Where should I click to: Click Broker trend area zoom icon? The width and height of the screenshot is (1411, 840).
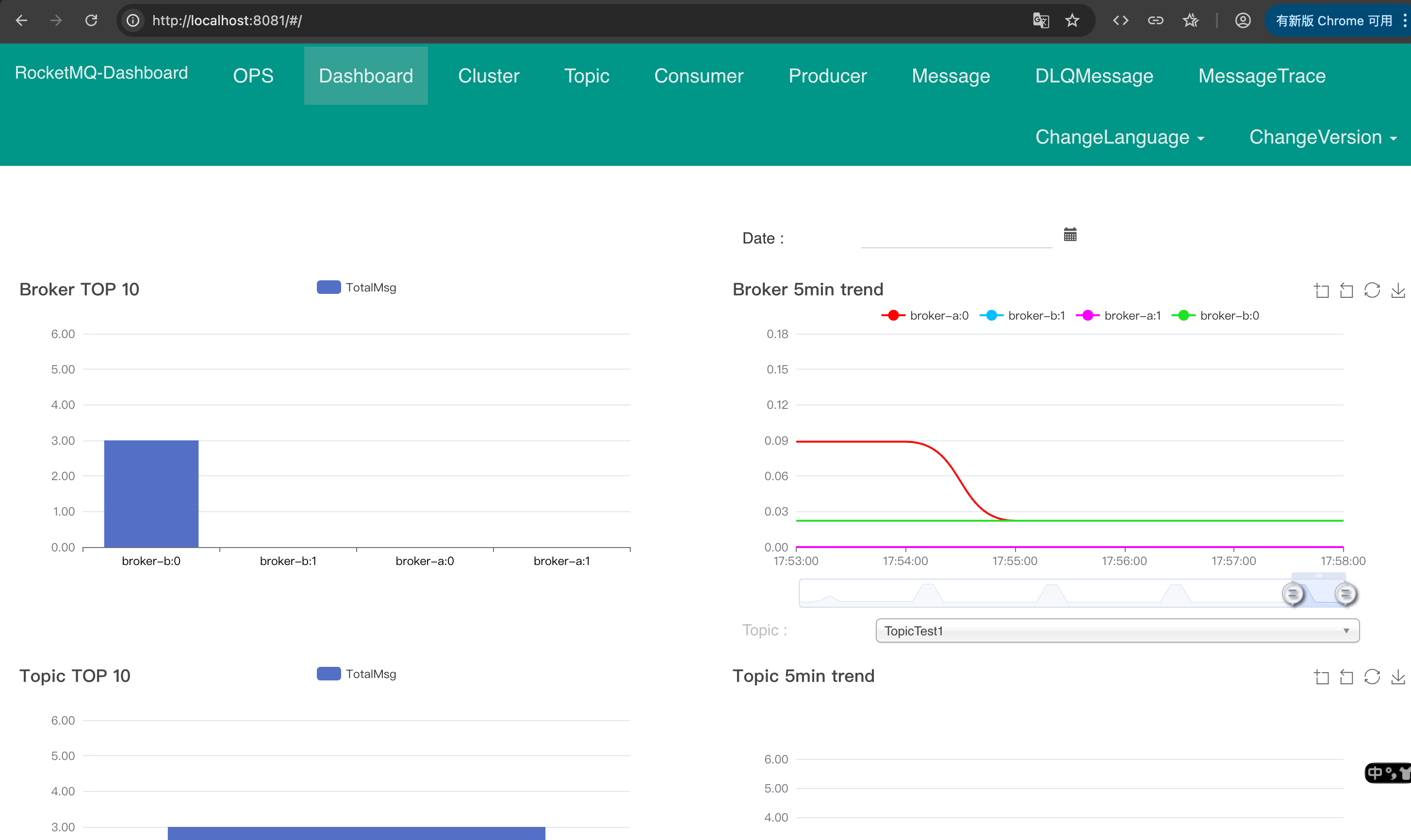tap(1322, 291)
